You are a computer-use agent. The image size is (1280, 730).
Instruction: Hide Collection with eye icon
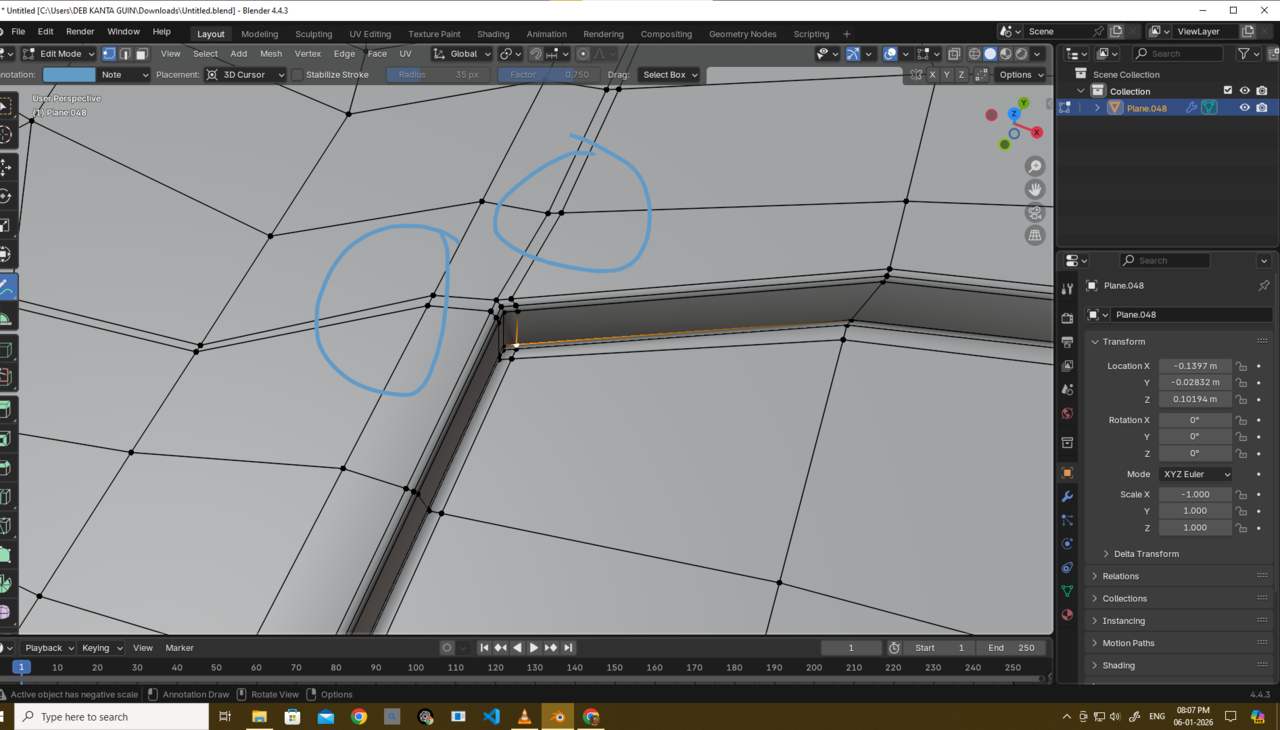1245,91
